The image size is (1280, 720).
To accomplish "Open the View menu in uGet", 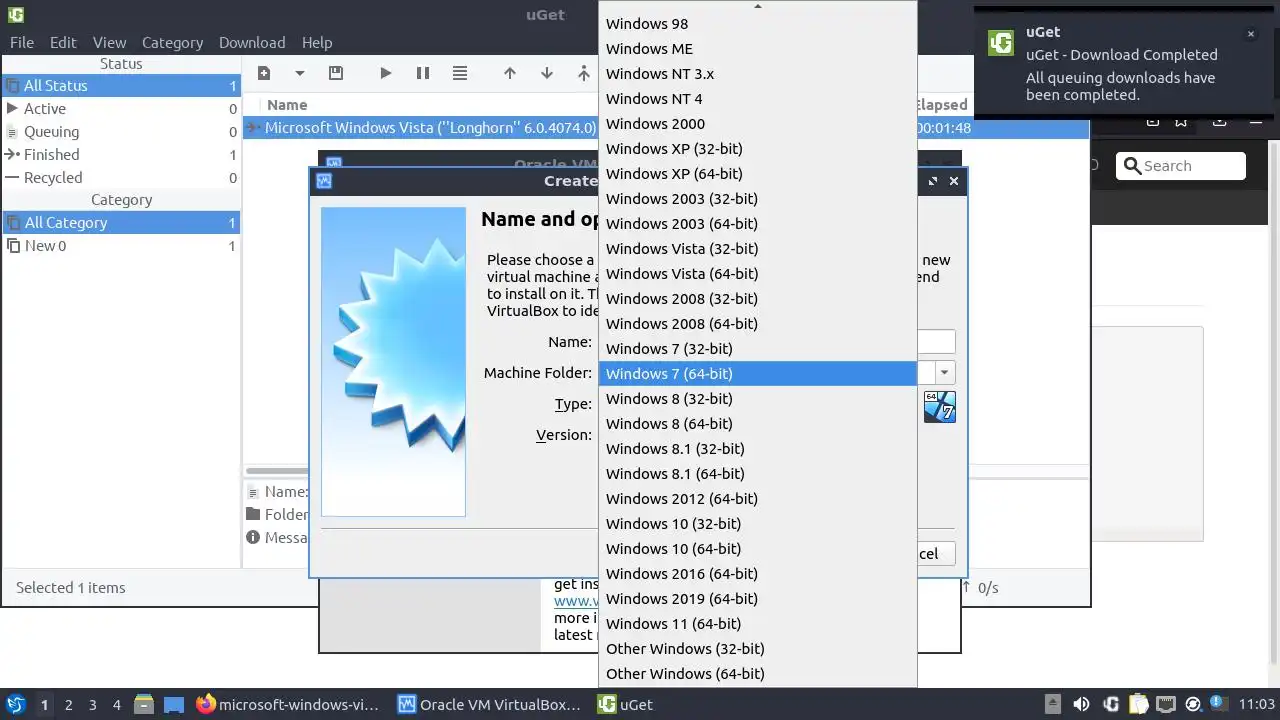I will (x=110, y=42).
